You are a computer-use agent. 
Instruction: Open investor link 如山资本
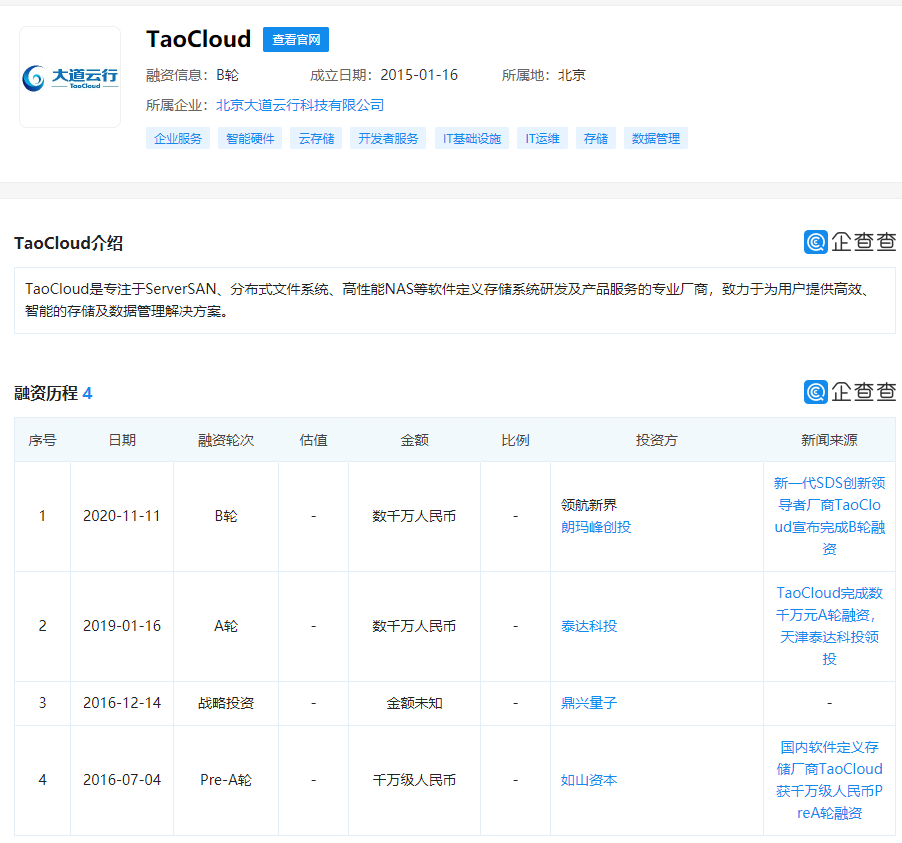click(x=589, y=780)
